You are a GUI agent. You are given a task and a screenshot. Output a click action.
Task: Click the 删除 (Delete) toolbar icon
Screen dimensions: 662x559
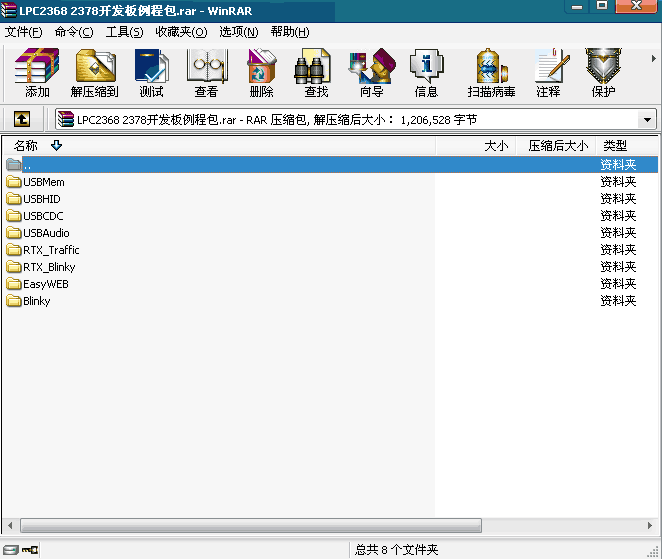[261, 73]
